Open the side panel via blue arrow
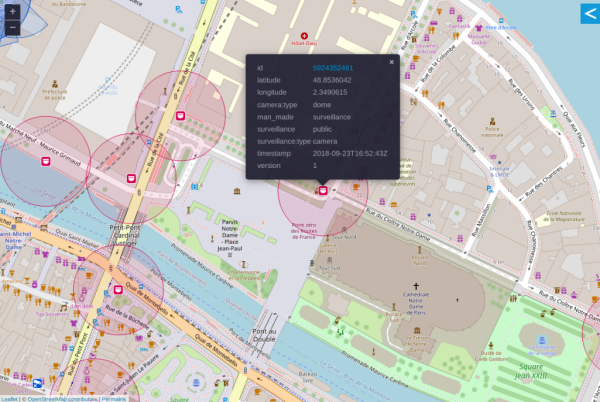The height and width of the screenshot is (402, 600). (590, 14)
